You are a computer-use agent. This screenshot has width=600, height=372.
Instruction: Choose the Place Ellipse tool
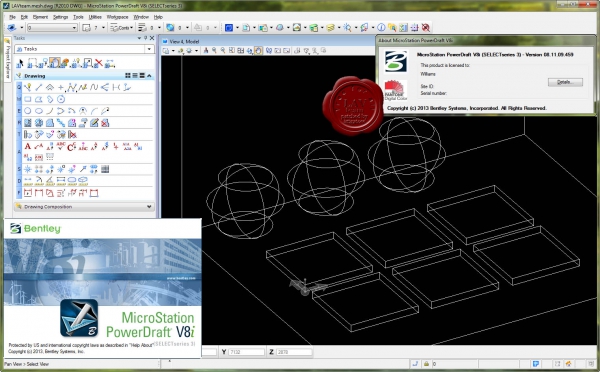(39, 111)
